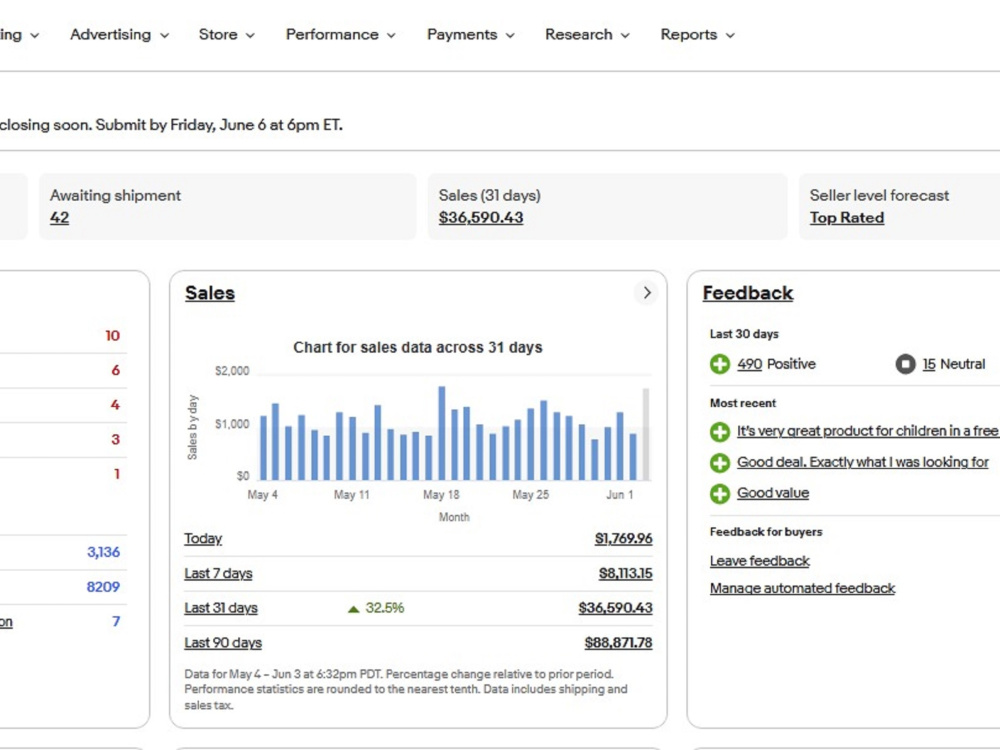Open the Sales heading link
1000x750 pixels.
click(x=210, y=293)
